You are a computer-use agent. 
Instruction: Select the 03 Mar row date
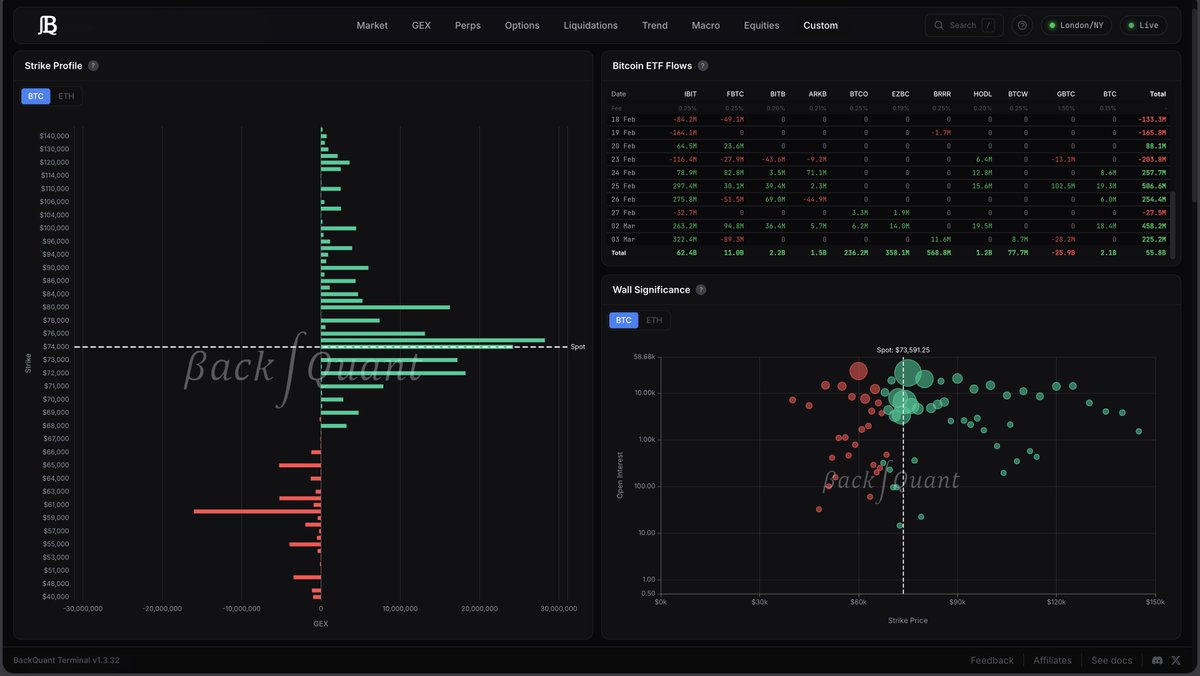click(x=623, y=240)
